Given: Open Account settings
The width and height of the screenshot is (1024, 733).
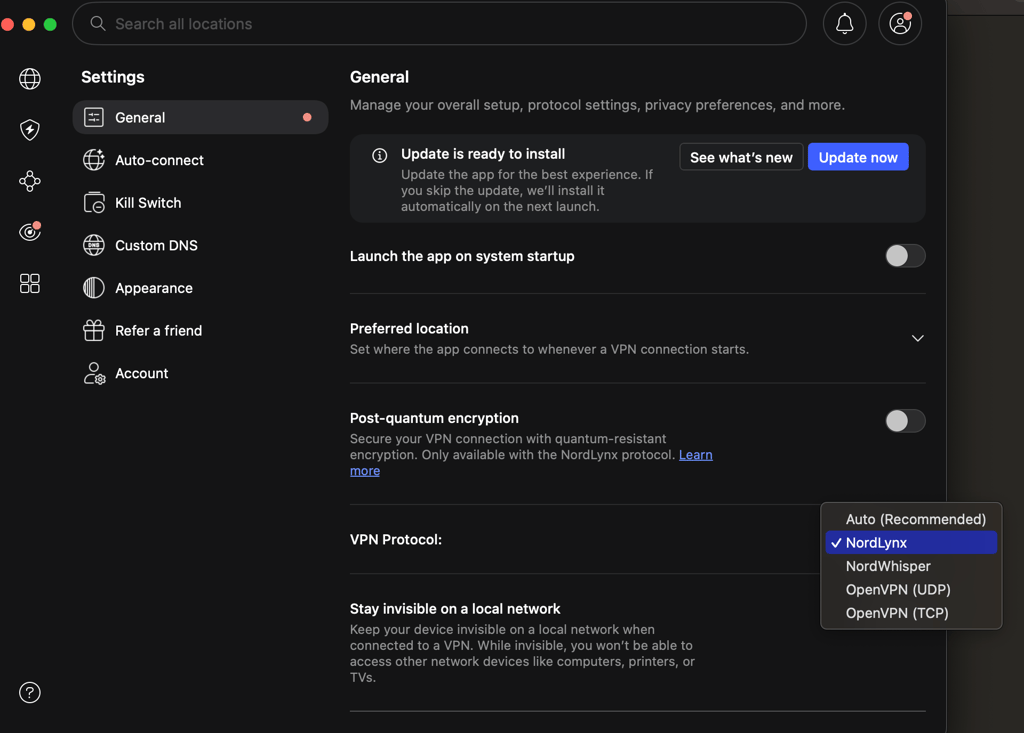Looking at the screenshot, I should (x=200, y=373).
